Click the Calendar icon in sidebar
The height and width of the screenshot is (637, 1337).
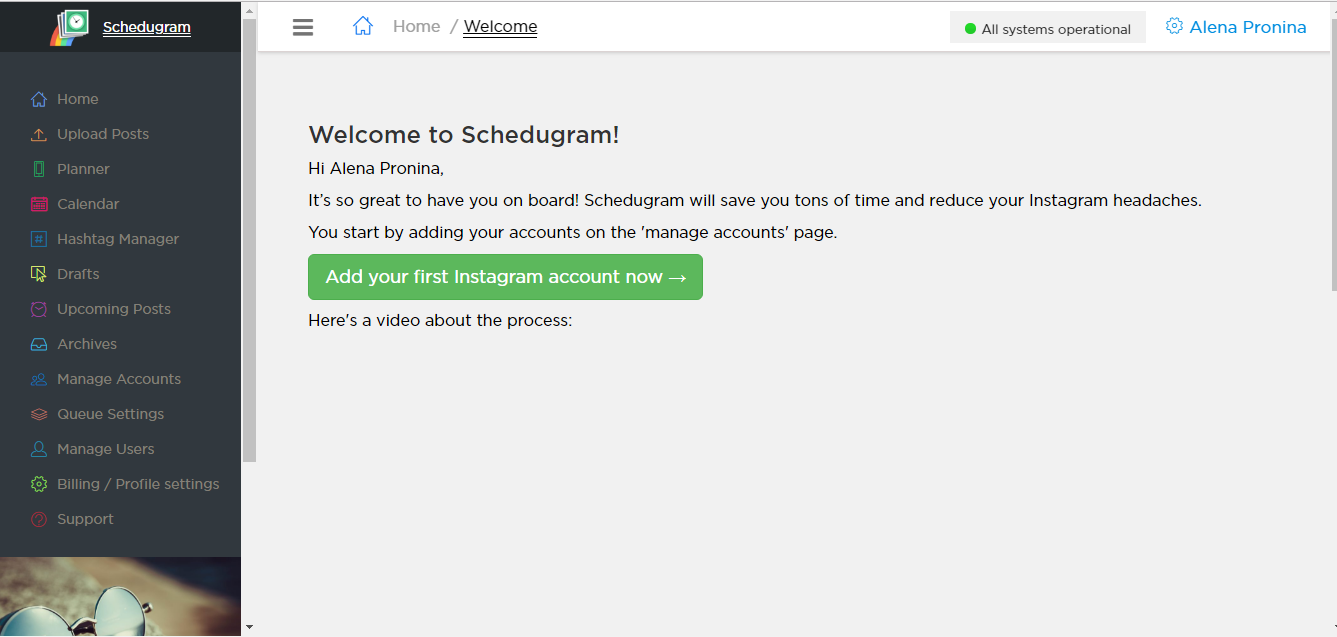point(39,205)
